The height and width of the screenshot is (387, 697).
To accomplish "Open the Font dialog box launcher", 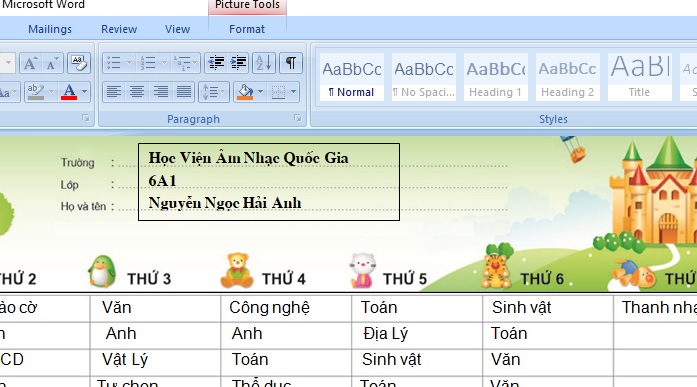I will pyautogui.click(x=85, y=118).
